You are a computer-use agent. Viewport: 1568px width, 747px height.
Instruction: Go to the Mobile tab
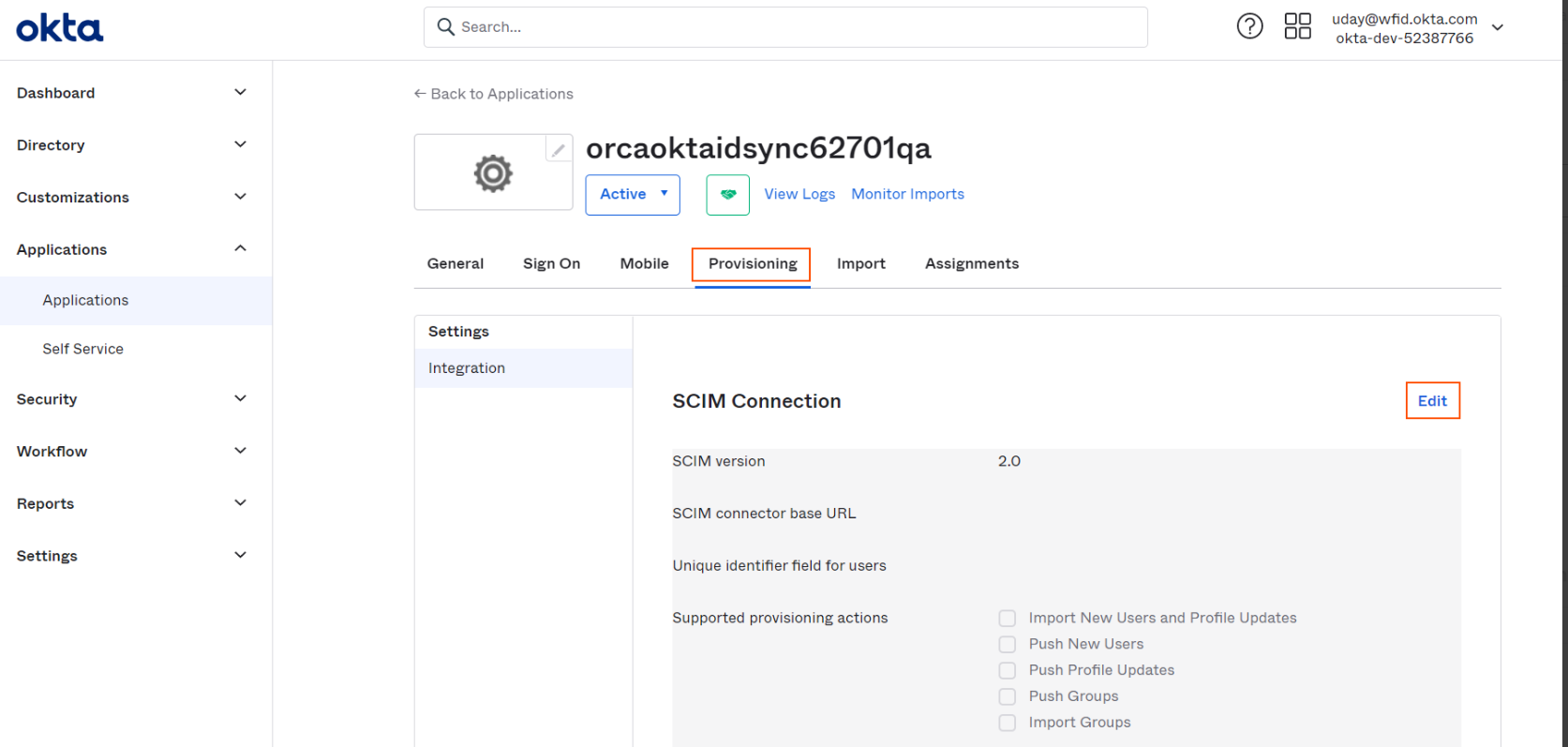tap(645, 264)
